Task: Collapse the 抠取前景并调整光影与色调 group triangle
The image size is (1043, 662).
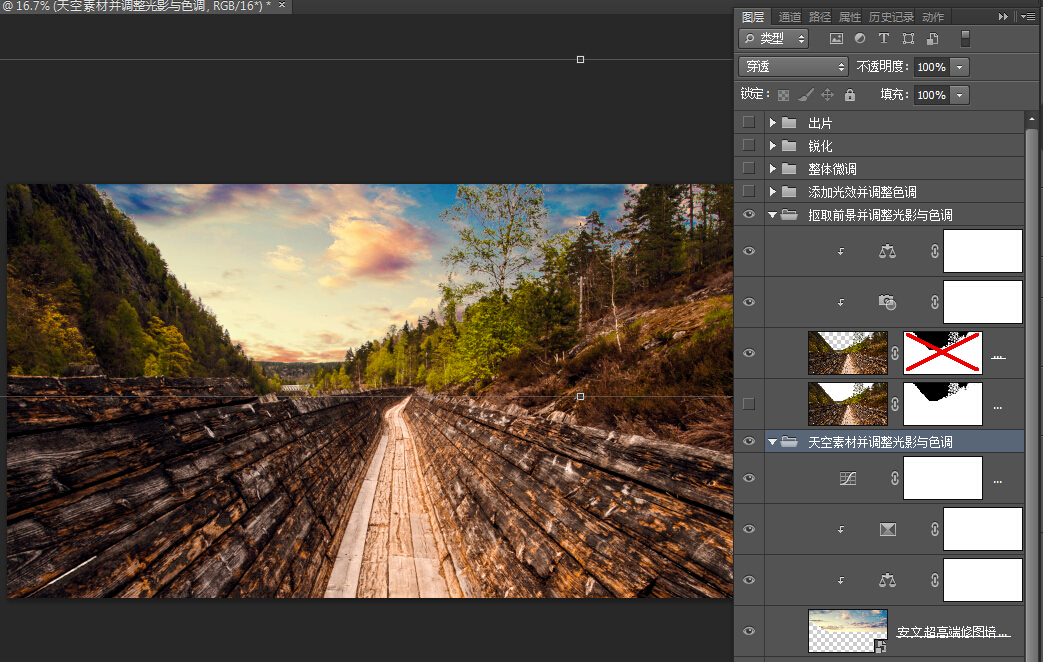Action: point(772,215)
